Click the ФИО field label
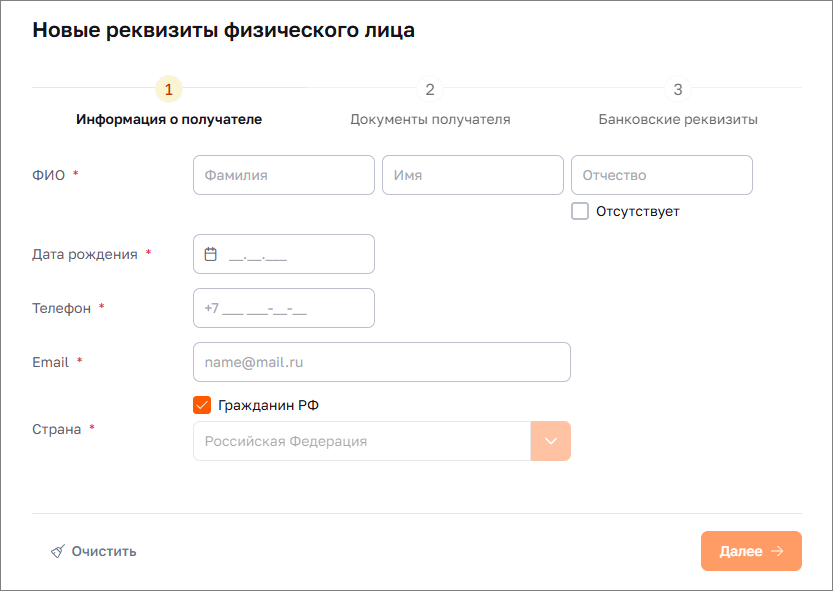This screenshot has height=591, width=833. coord(48,175)
